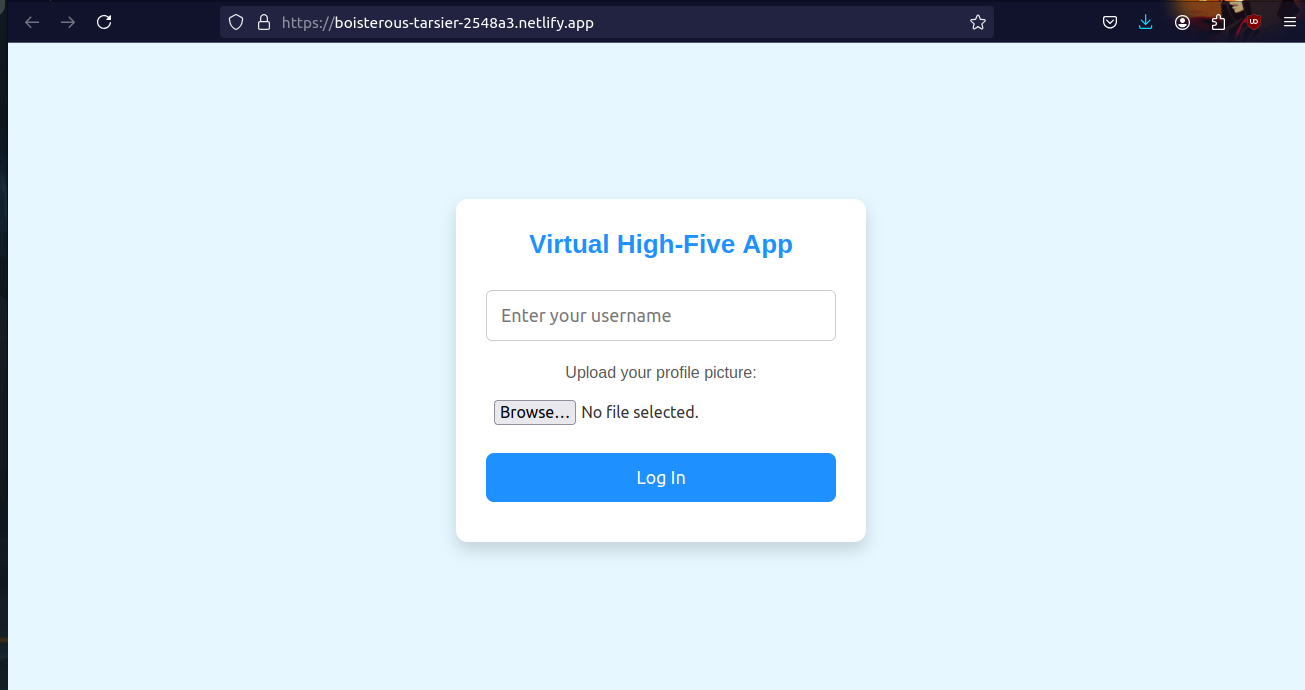Open the Firefox account menu

tap(1182, 22)
